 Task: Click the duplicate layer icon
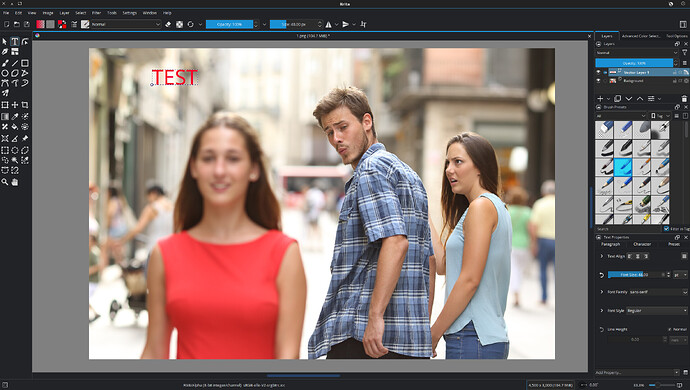[x=617, y=99]
